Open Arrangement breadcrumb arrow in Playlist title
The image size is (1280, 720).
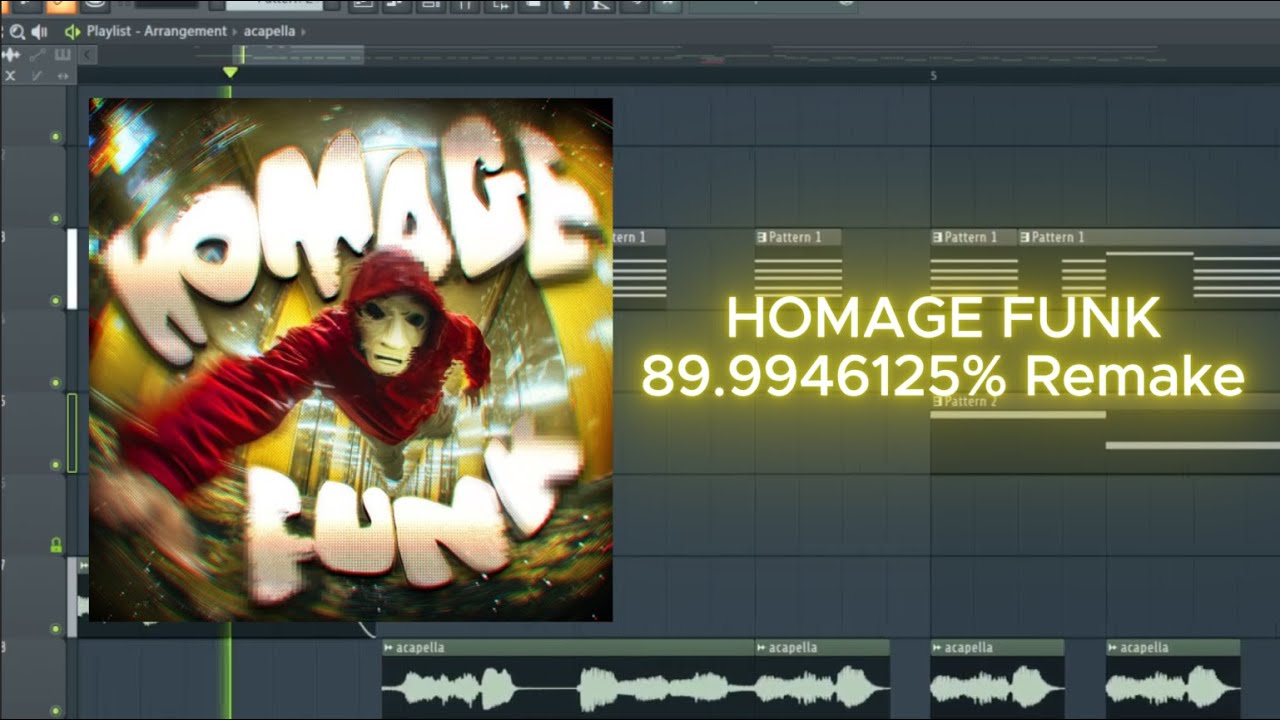(x=236, y=32)
